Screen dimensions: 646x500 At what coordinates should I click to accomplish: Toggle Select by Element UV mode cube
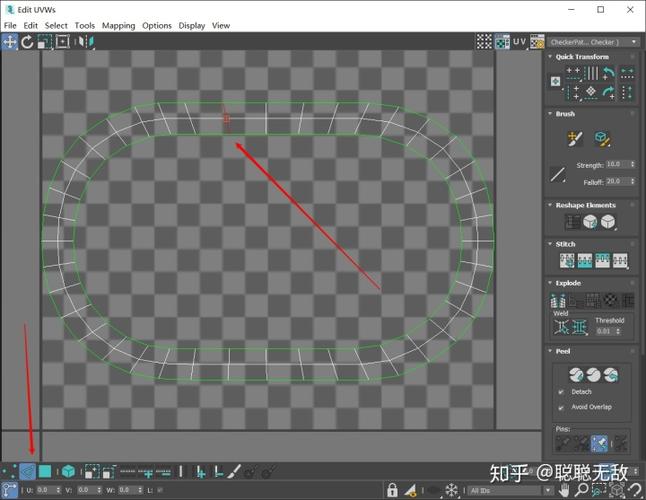pos(68,471)
